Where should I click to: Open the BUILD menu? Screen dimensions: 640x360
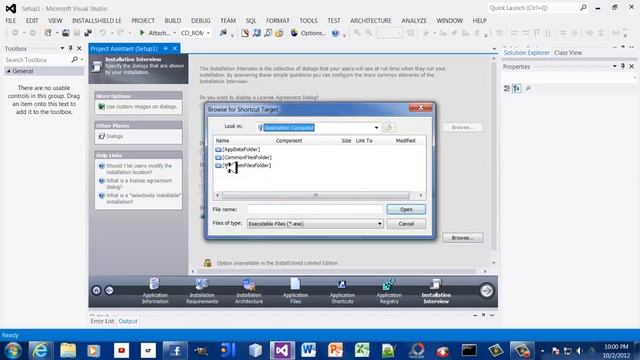pyautogui.click(x=173, y=20)
